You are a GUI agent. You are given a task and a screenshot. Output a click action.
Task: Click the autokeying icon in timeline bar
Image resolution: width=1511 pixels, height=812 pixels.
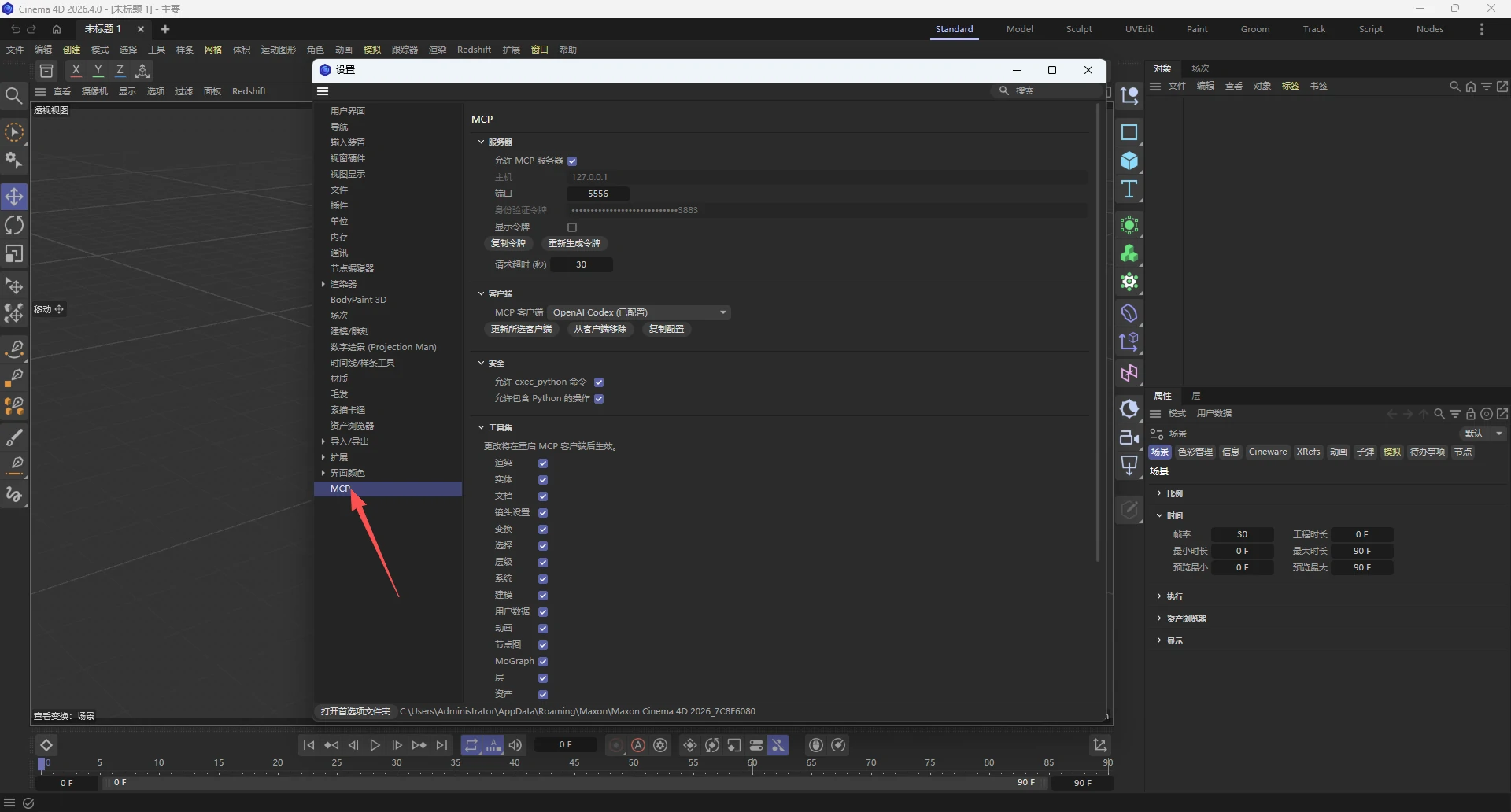(638, 745)
